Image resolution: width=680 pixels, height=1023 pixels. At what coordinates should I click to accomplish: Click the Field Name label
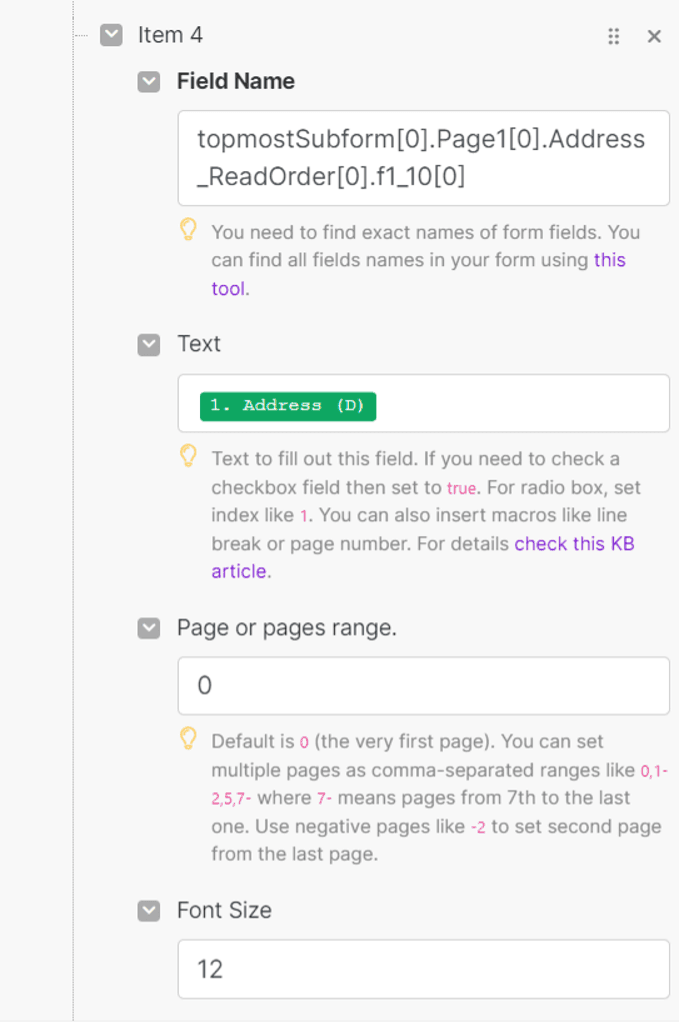coord(236,82)
